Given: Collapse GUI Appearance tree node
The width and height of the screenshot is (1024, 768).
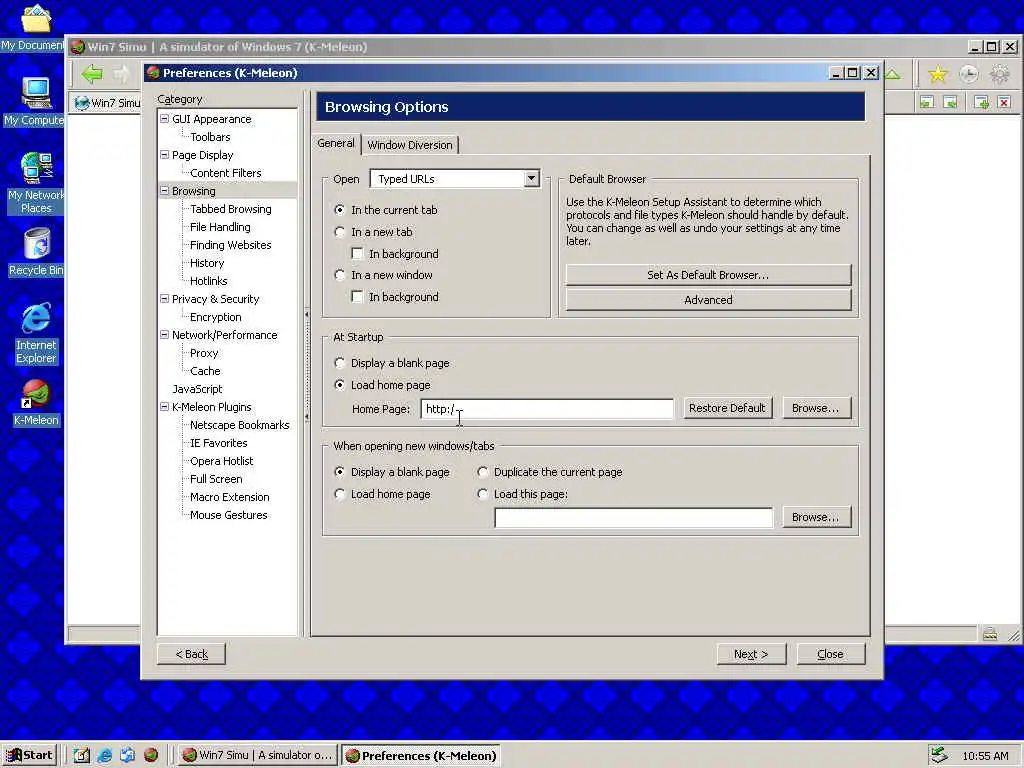Looking at the screenshot, I should tap(165, 119).
